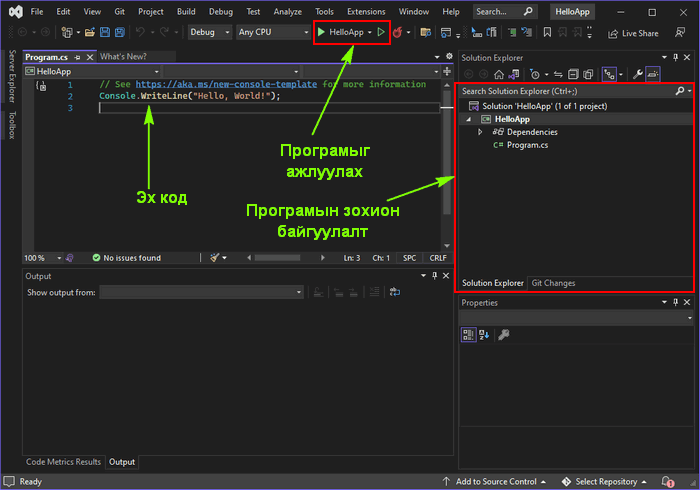
Task: Open the Show output from dropdown
Action: pos(201,292)
